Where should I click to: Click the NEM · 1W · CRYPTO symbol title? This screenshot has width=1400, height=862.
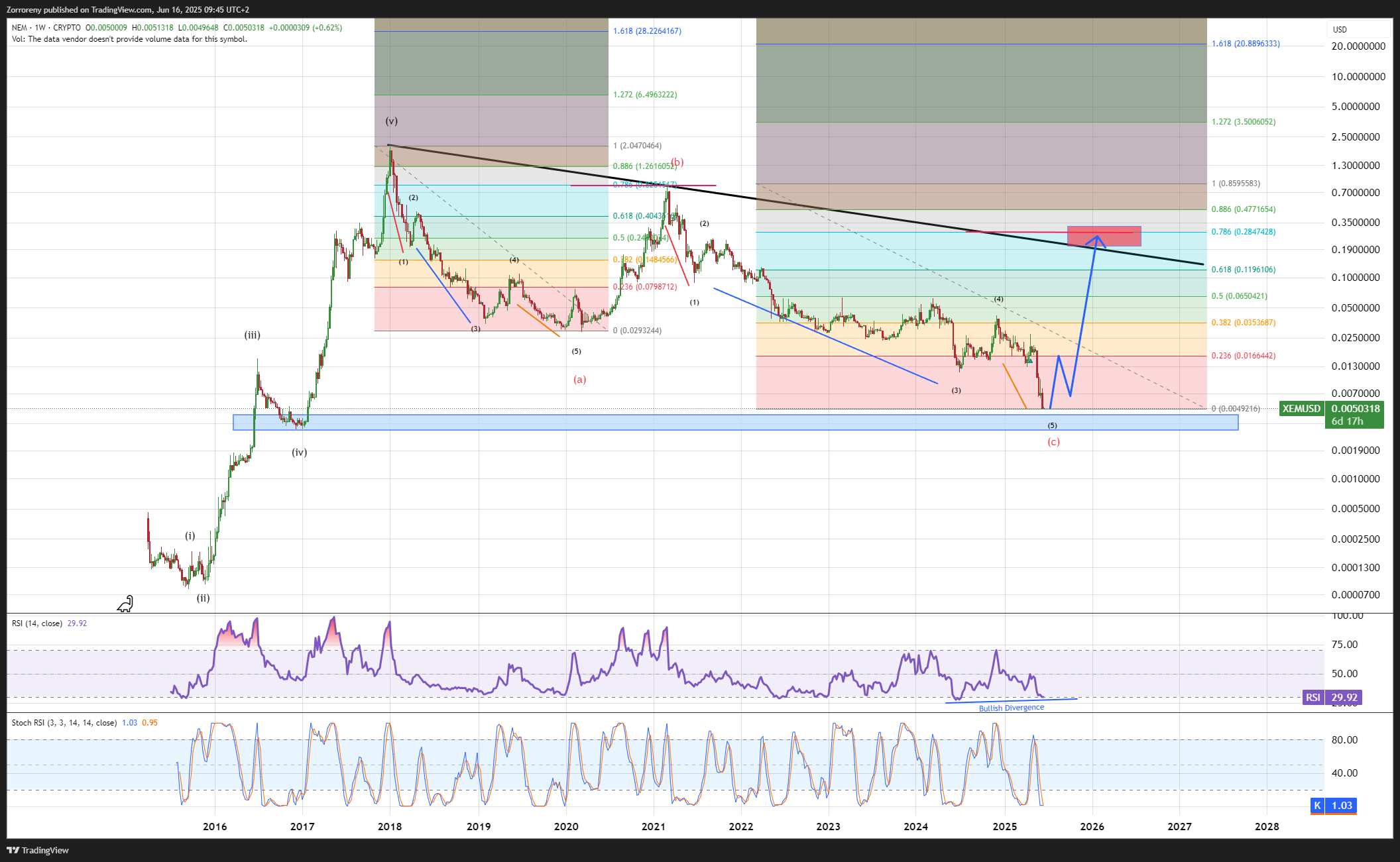tap(46, 28)
